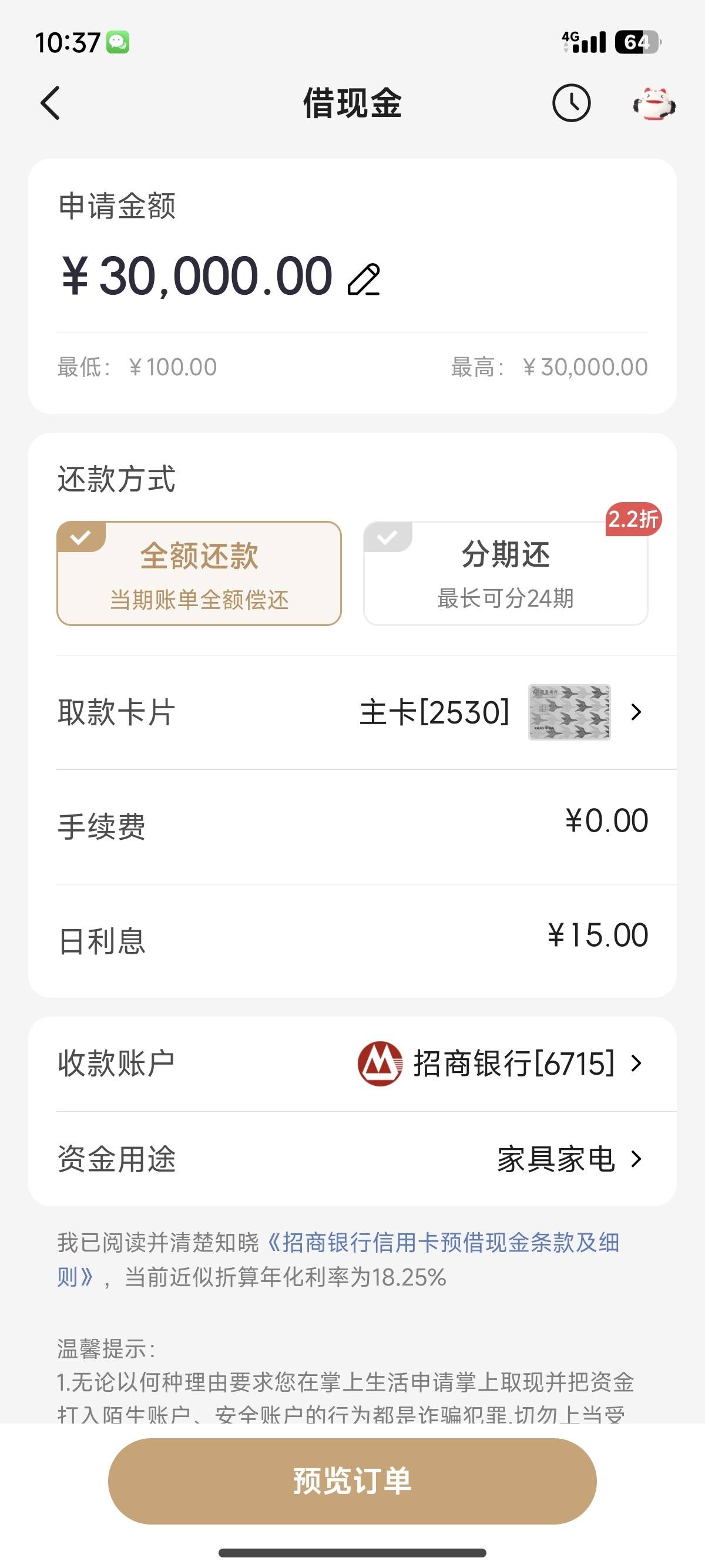Tap the China Merchants Bank logo
The height and width of the screenshot is (1568, 705).
[380, 1064]
